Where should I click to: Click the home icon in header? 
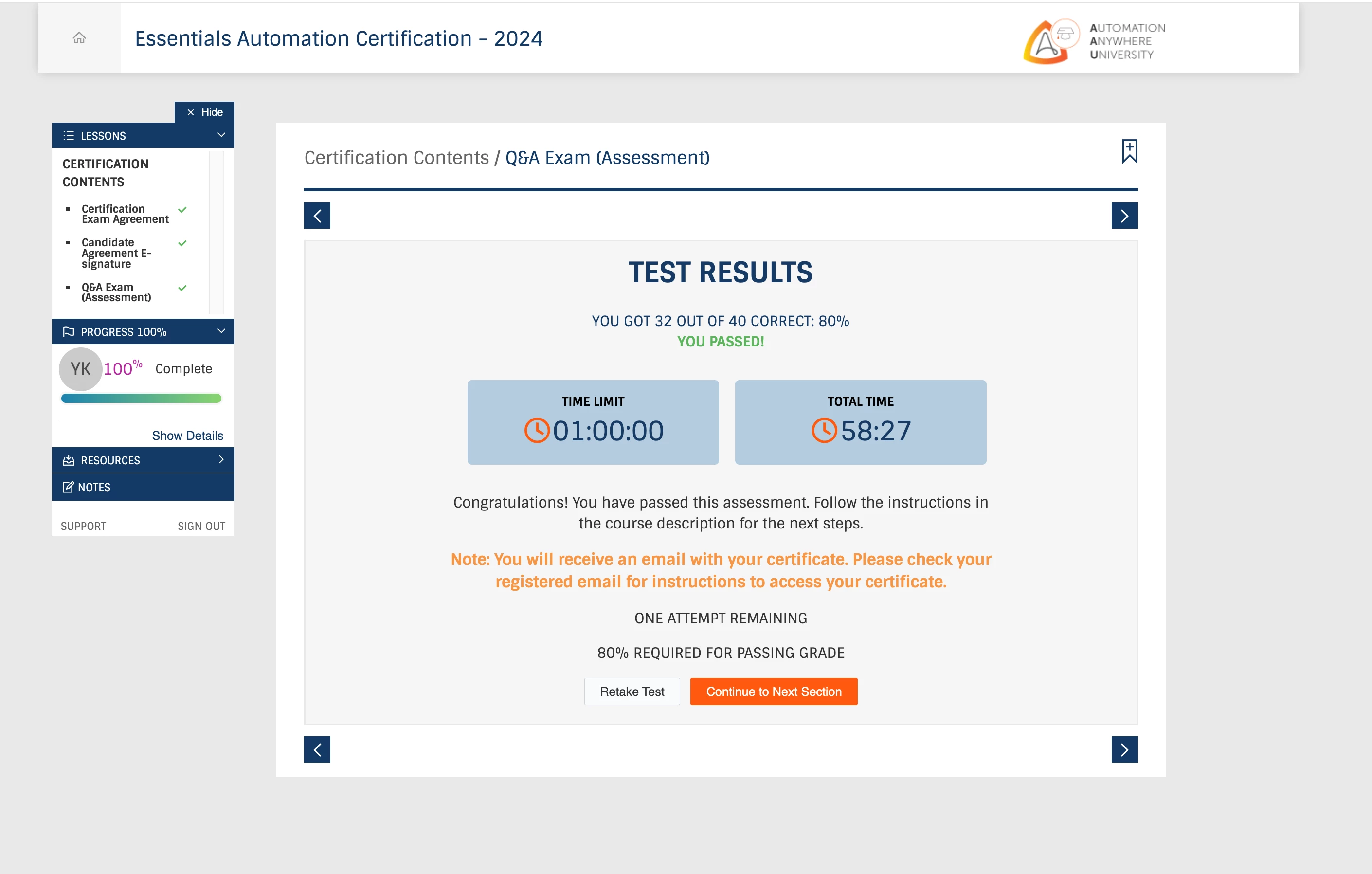coord(79,38)
